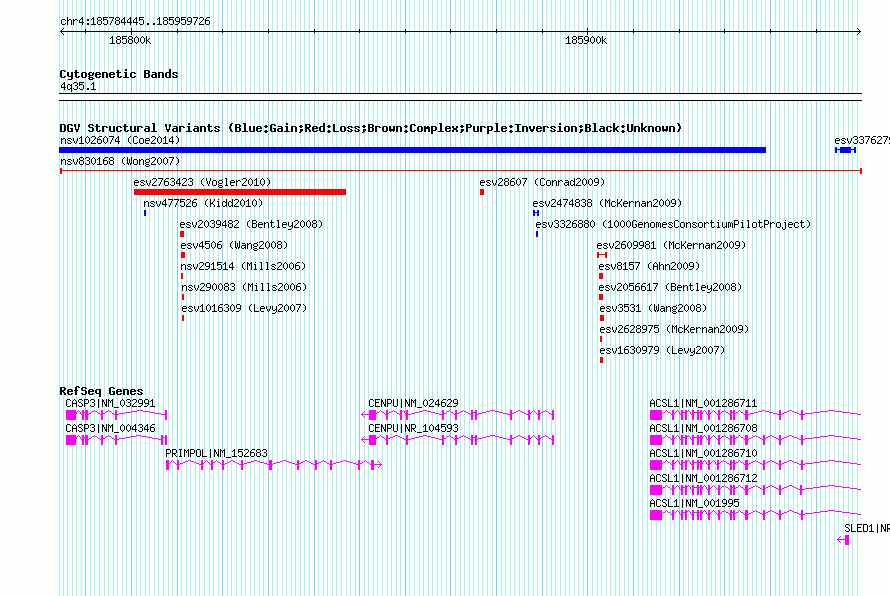Select the esv28607 (Conrad2009) variant label
Viewport: 890px width, 596px height.
(x=542, y=182)
